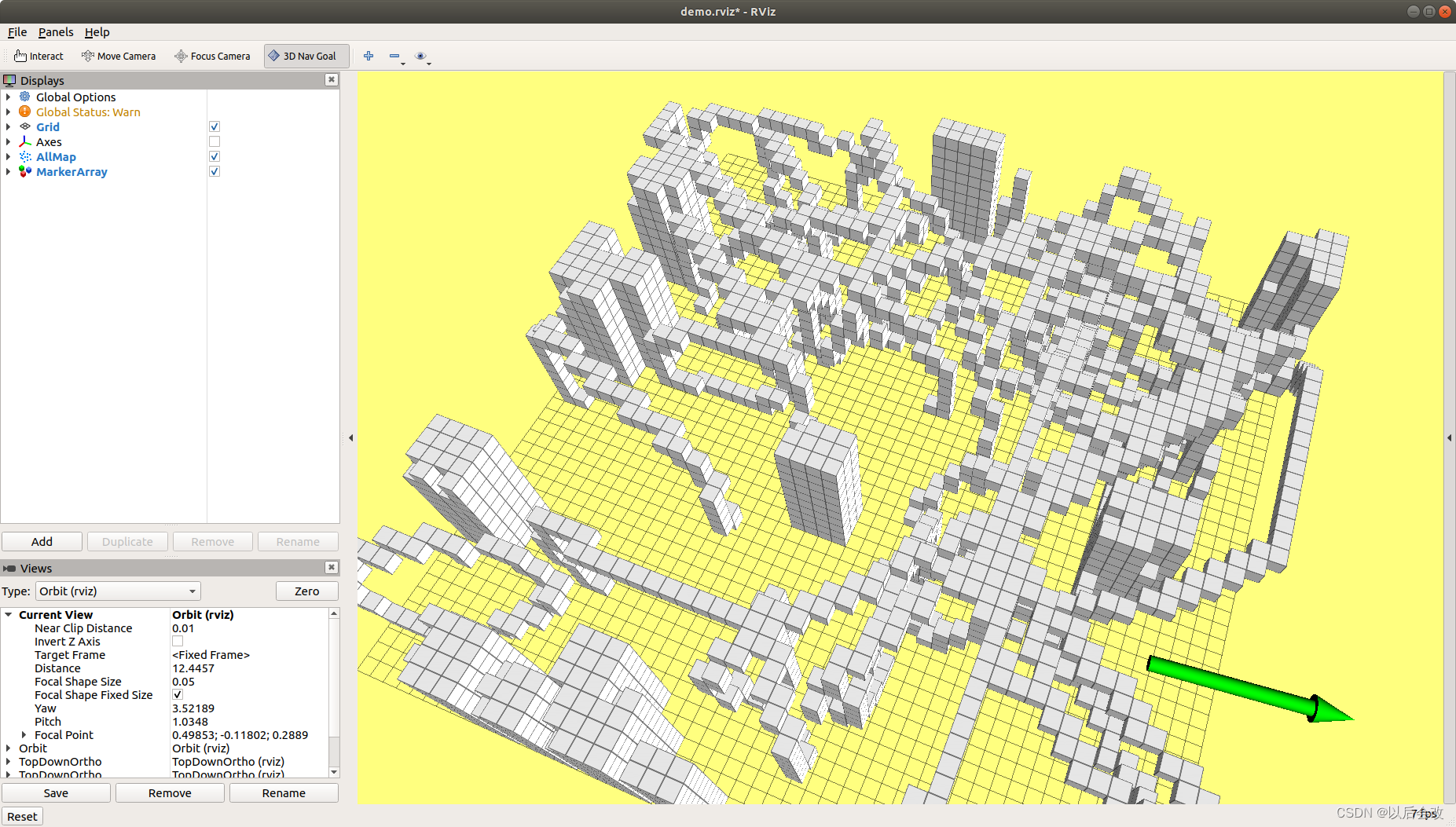Click the add tool plus icon
Image resolution: width=1456 pixels, height=827 pixels.
point(369,56)
